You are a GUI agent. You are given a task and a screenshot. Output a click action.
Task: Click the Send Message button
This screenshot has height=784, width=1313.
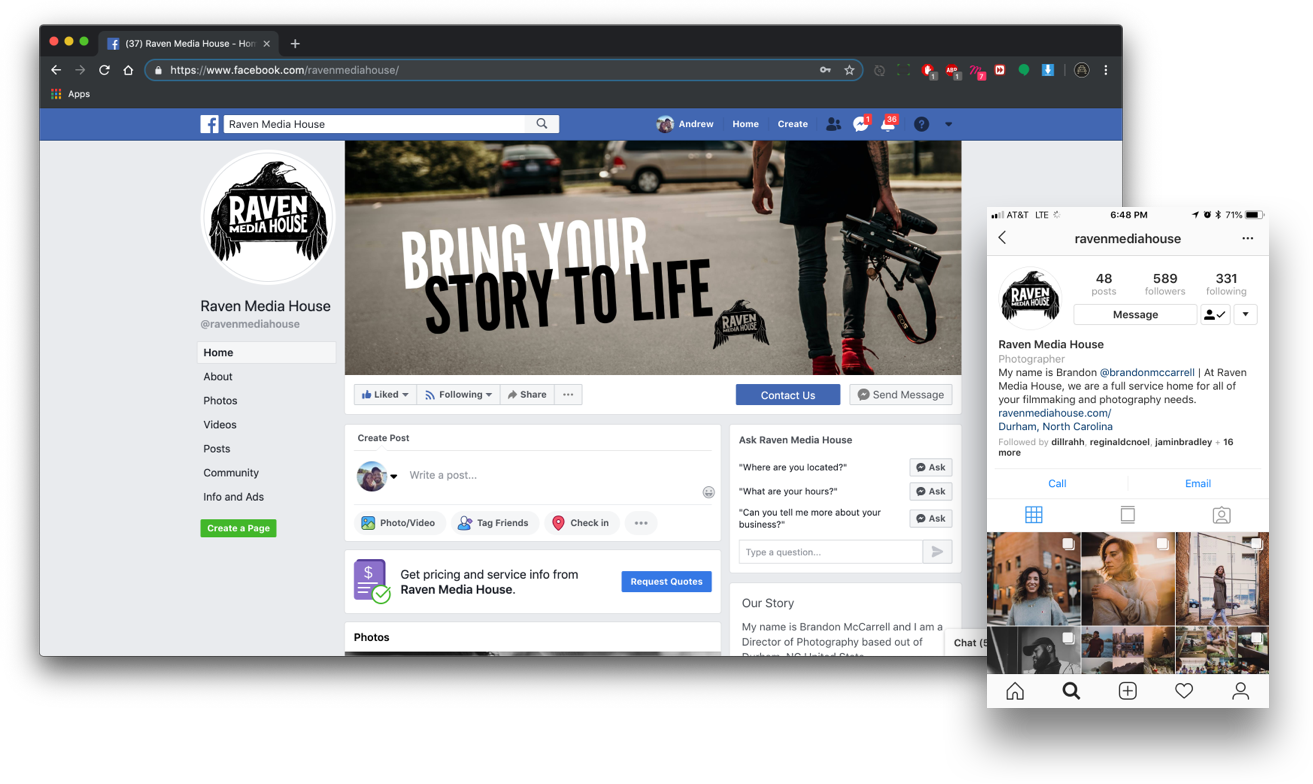click(901, 395)
